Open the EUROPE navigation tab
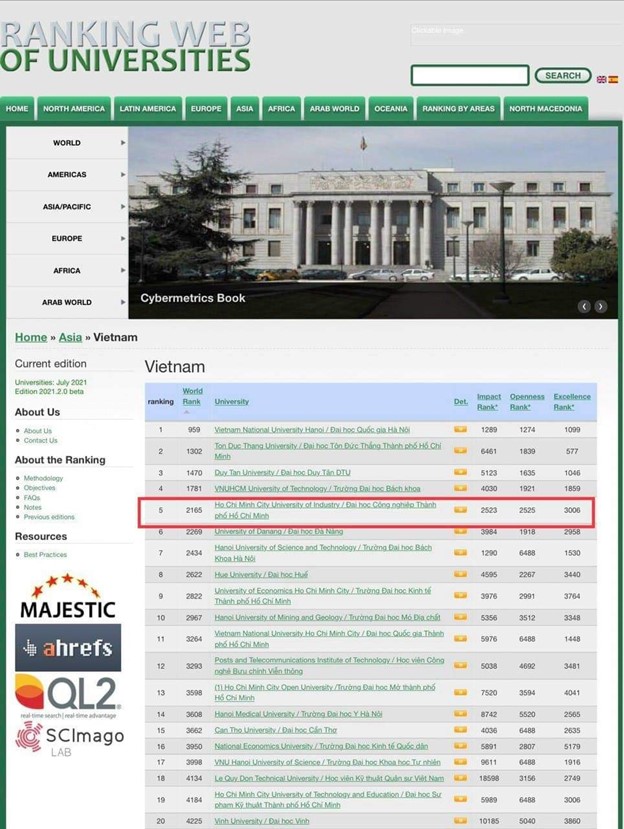Screen dimensions: 624x829 coord(206,108)
